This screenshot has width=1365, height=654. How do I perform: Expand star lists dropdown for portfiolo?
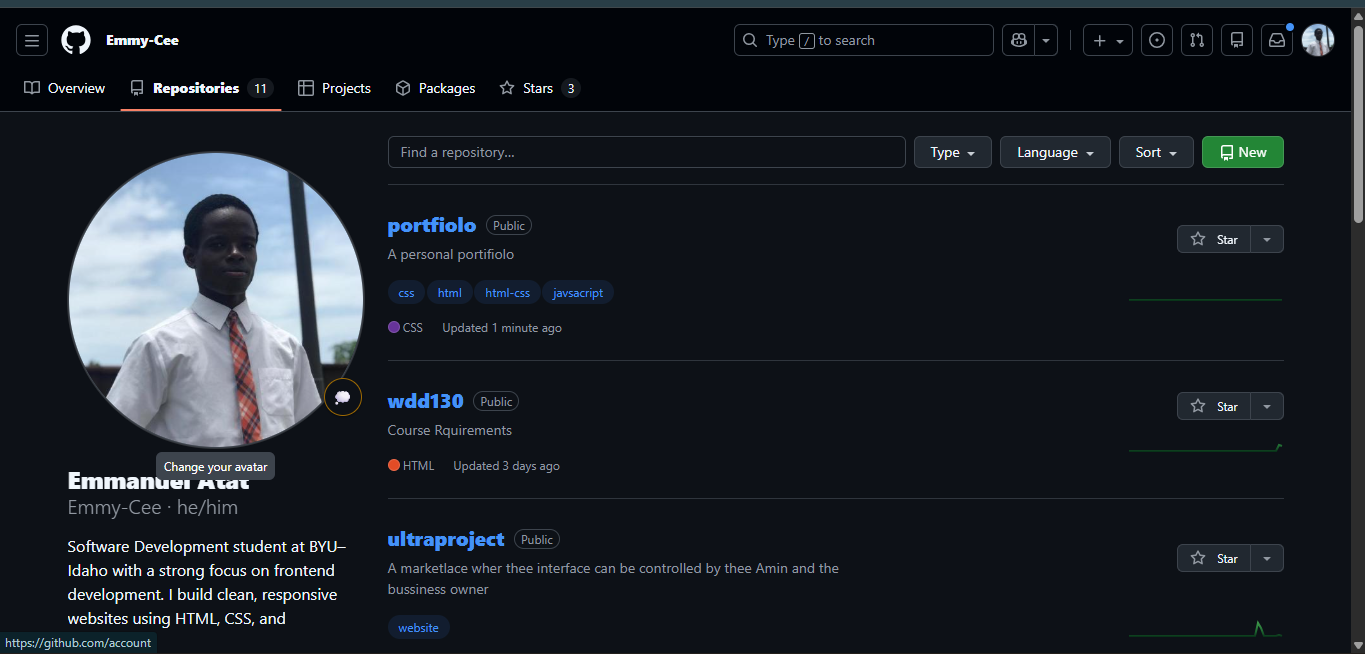(x=1267, y=239)
